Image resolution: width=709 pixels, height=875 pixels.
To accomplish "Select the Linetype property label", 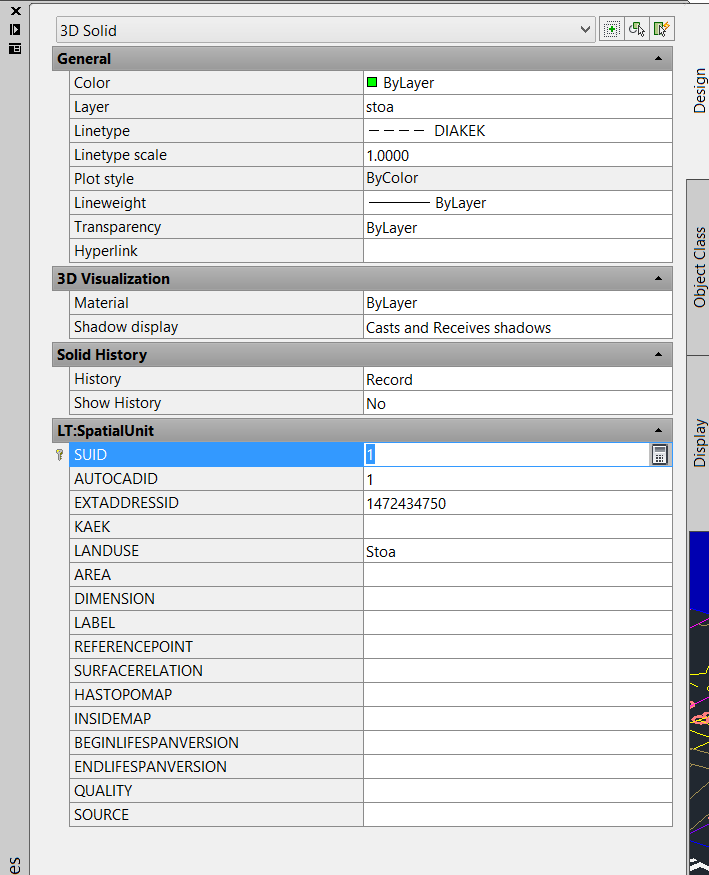I will pos(102,131).
